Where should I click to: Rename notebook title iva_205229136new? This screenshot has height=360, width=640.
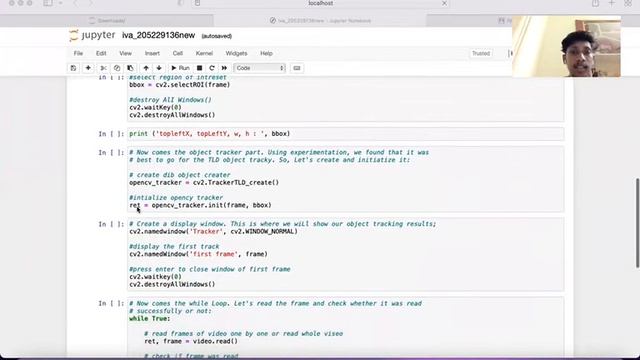[158, 36]
